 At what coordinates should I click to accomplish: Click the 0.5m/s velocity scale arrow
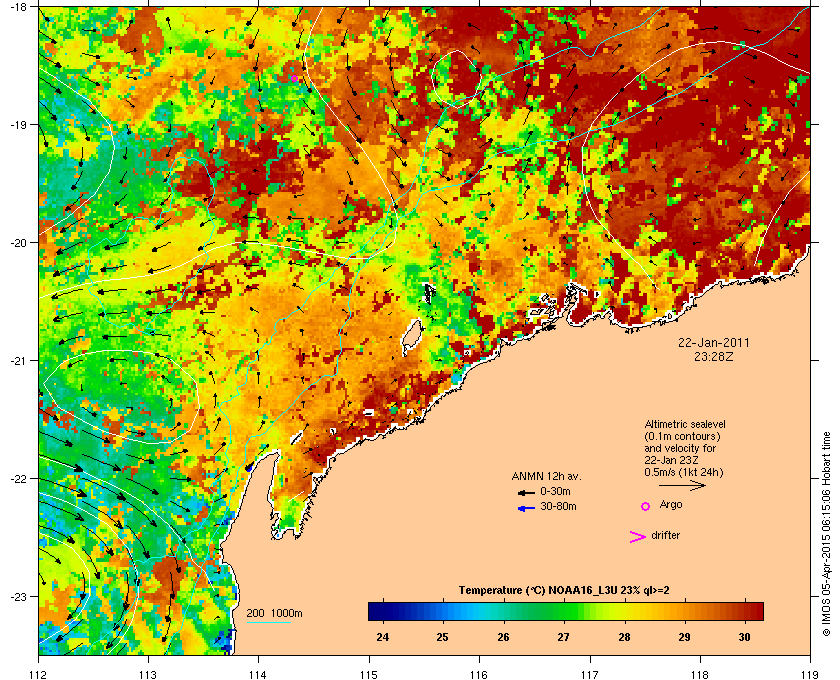pos(682,485)
